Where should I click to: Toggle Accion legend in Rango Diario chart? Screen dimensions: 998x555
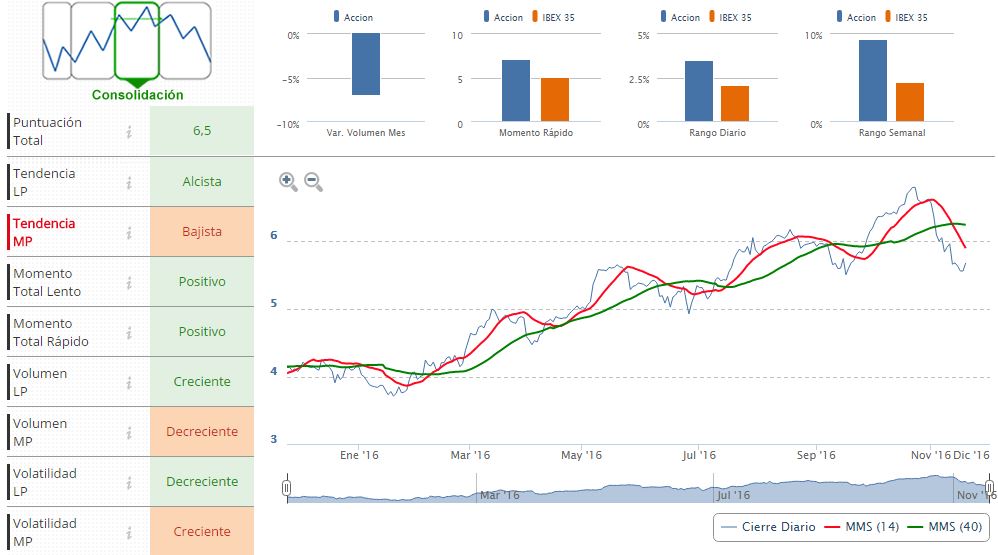680,17
